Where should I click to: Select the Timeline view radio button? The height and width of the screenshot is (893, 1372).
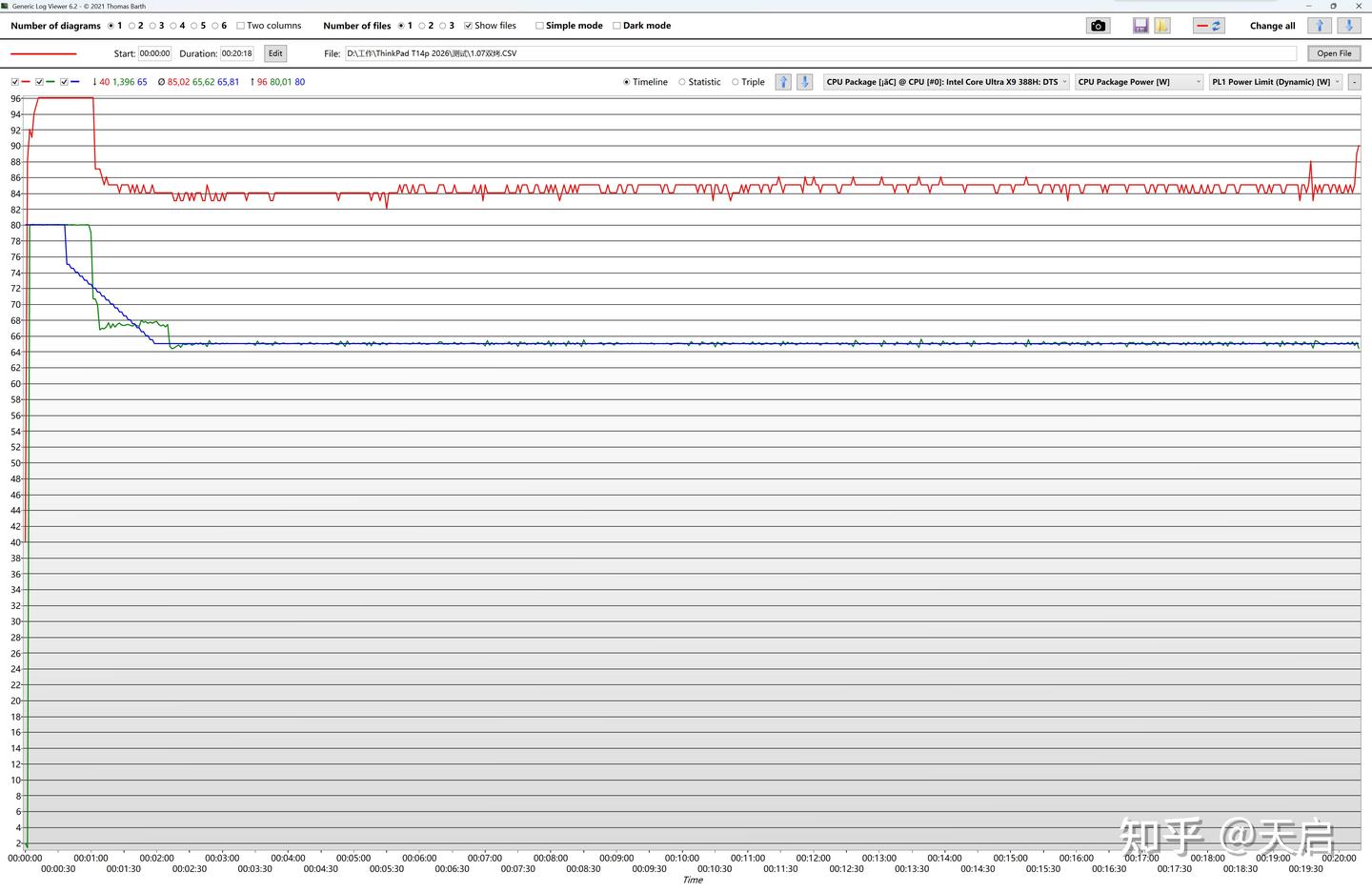(627, 82)
